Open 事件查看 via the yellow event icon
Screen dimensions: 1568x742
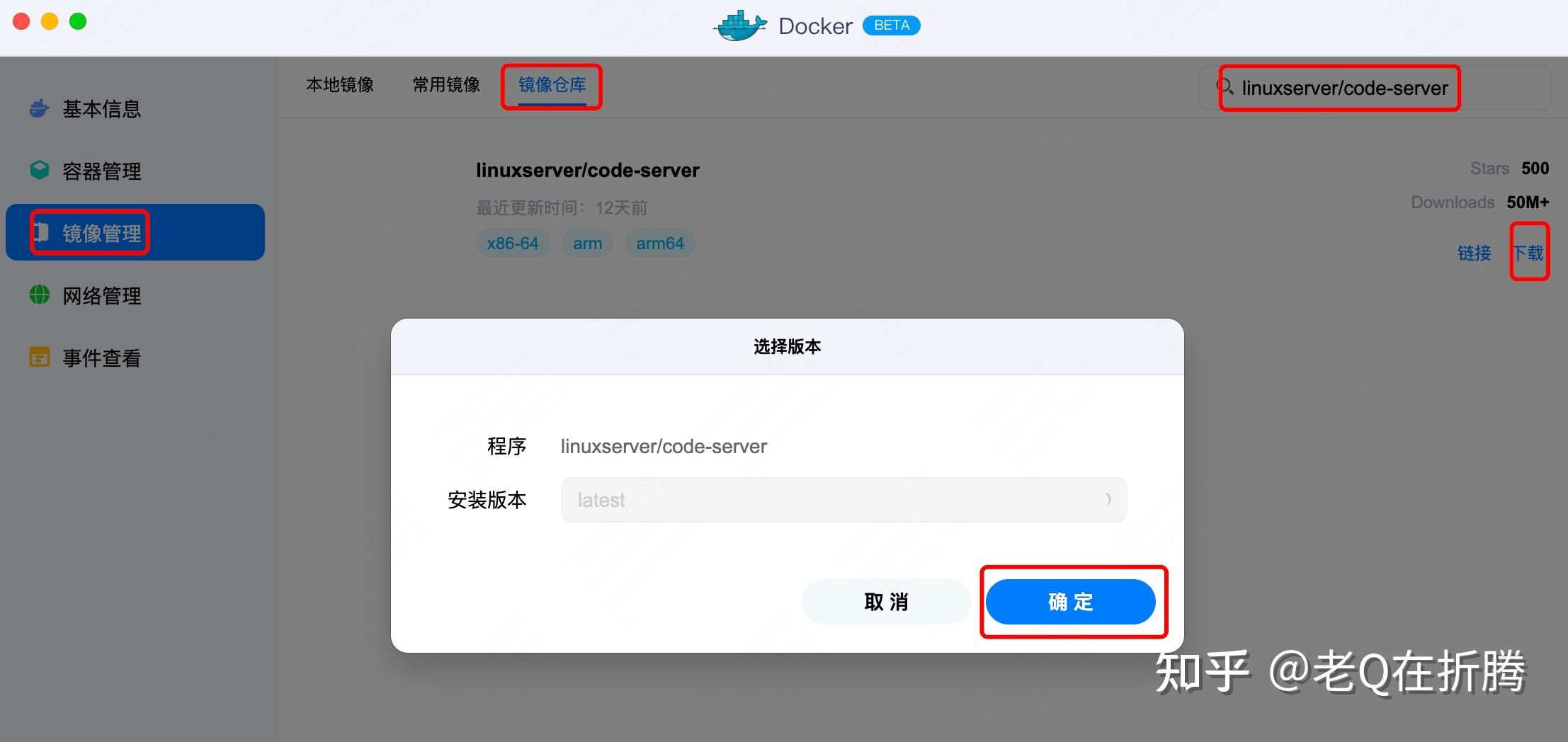[x=38, y=357]
